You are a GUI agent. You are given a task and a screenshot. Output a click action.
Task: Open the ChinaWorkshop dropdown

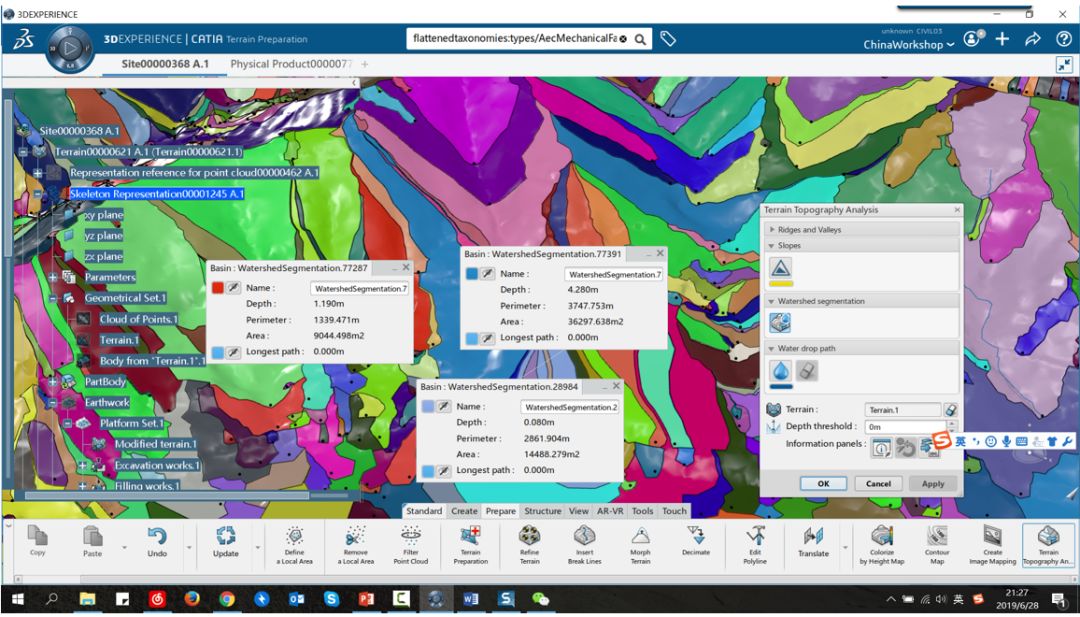pyautogui.click(x=909, y=45)
